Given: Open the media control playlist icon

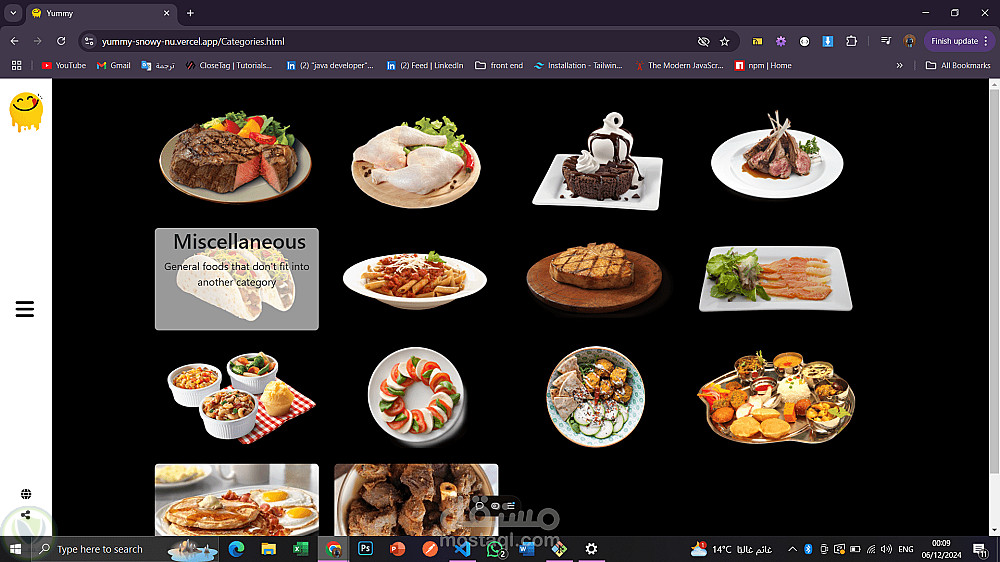Looking at the screenshot, I should pyautogui.click(x=886, y=41).
